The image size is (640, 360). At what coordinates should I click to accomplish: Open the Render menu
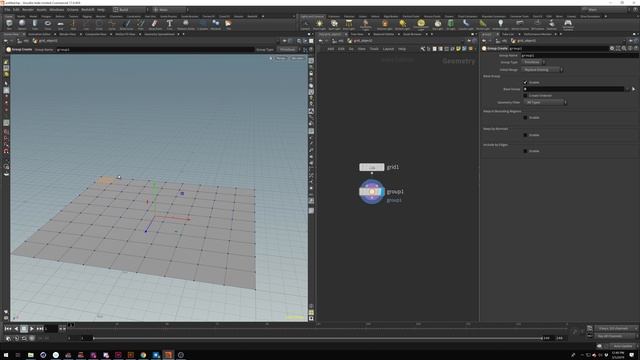[x=28, y=9]
